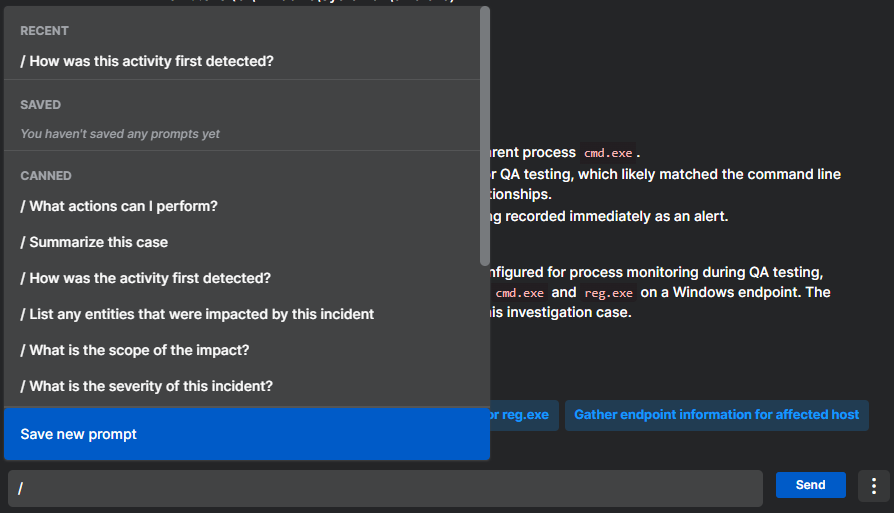Click 'You haven't saved any prompts yet' text
This screenshot has height=513, width=894.
pos(120,134)
